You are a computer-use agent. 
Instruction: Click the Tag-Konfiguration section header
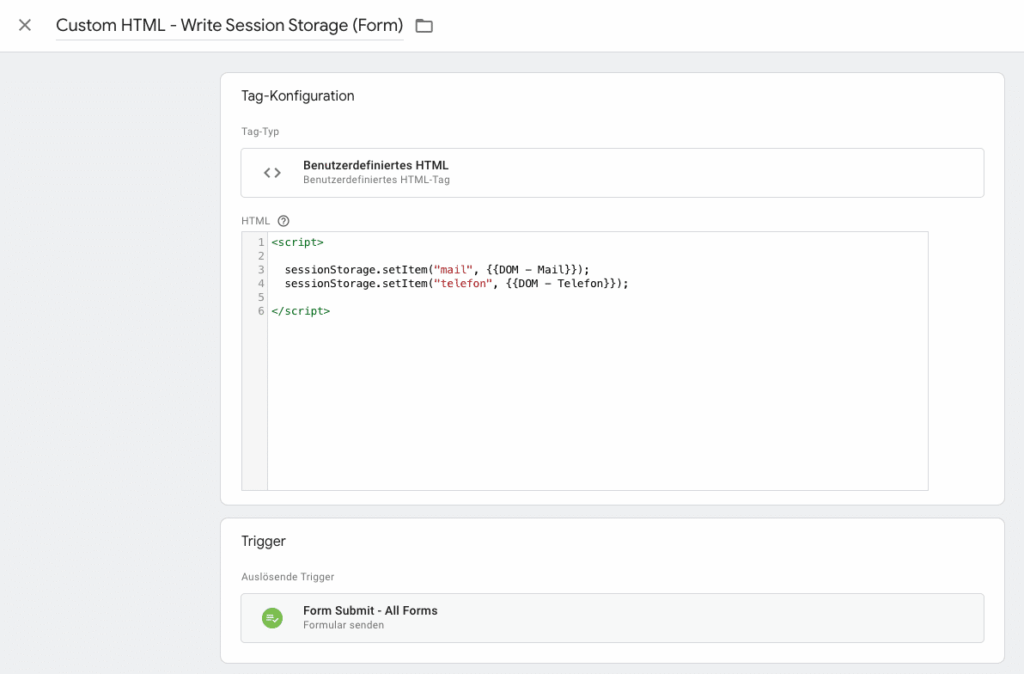tap(297, 95)
